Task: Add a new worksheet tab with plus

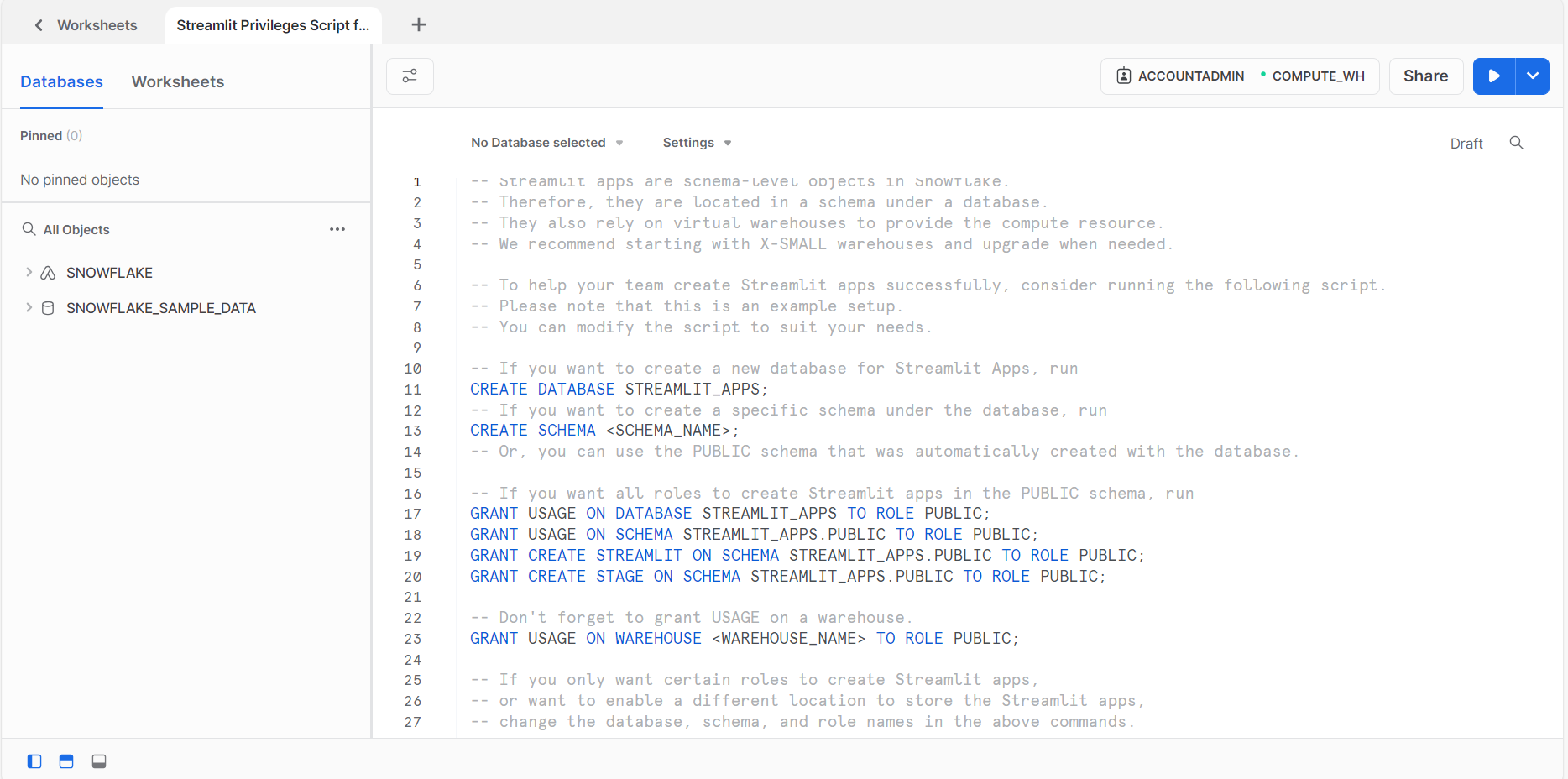Action: point(418,25)
